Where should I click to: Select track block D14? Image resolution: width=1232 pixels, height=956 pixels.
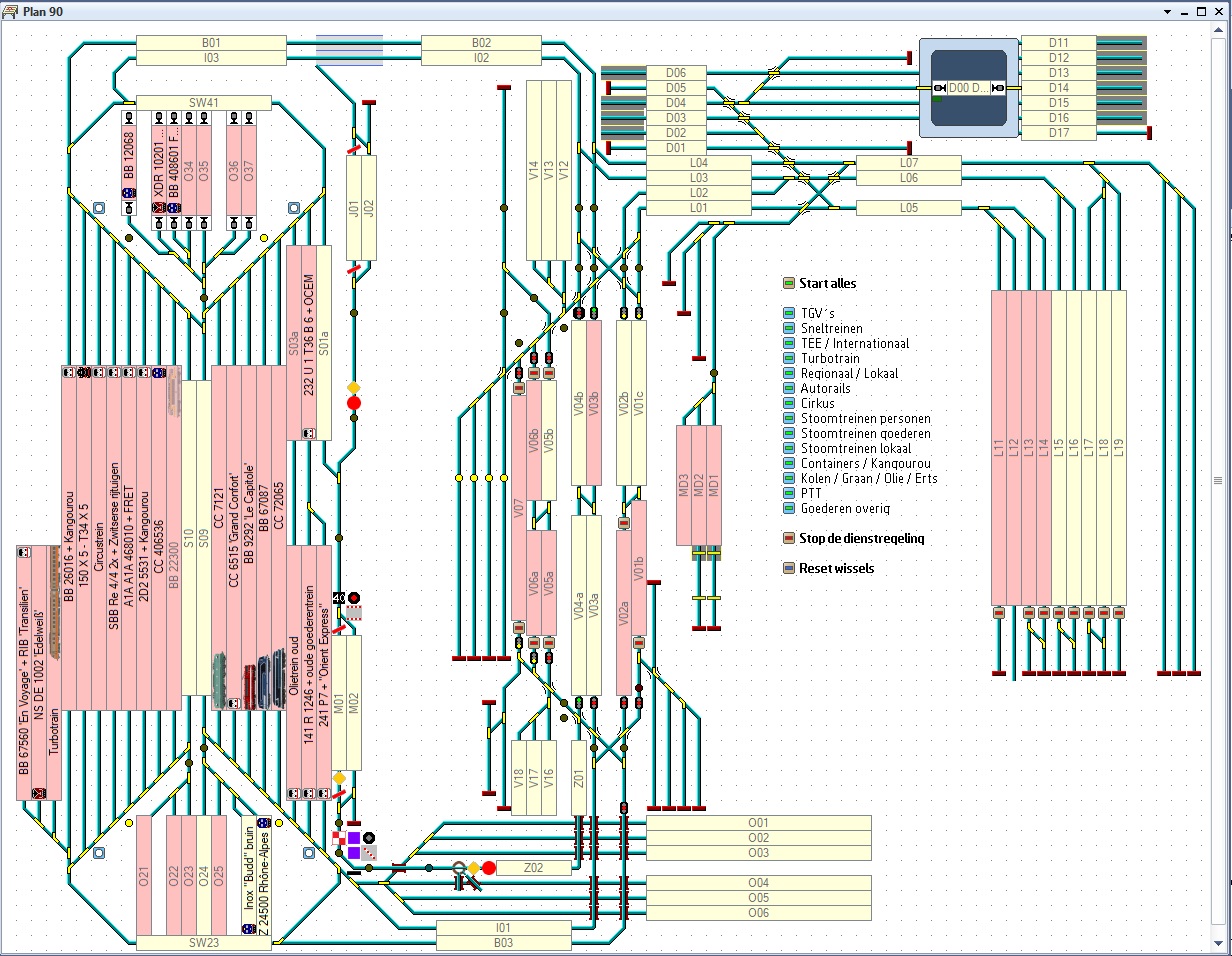tap(1059, 88)
